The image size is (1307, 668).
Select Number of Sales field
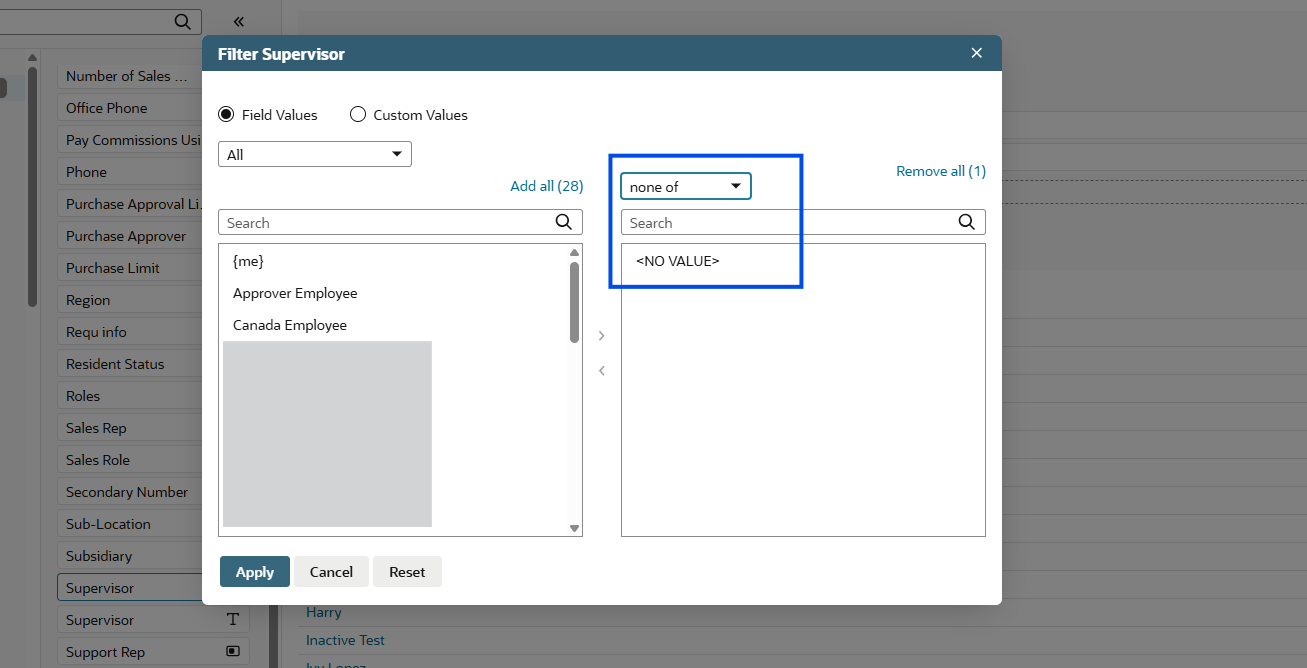pyautogui.click(x=130, y=76)
